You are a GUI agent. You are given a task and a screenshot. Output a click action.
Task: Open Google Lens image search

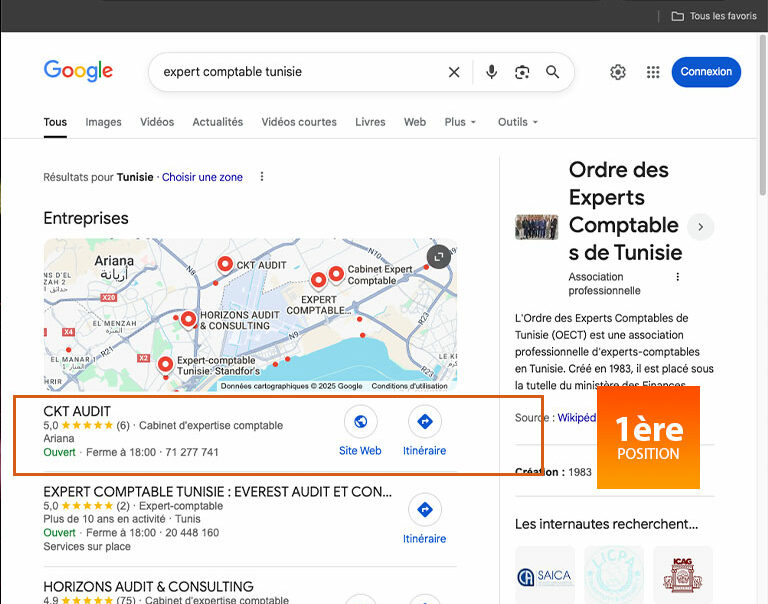point(522,72)
